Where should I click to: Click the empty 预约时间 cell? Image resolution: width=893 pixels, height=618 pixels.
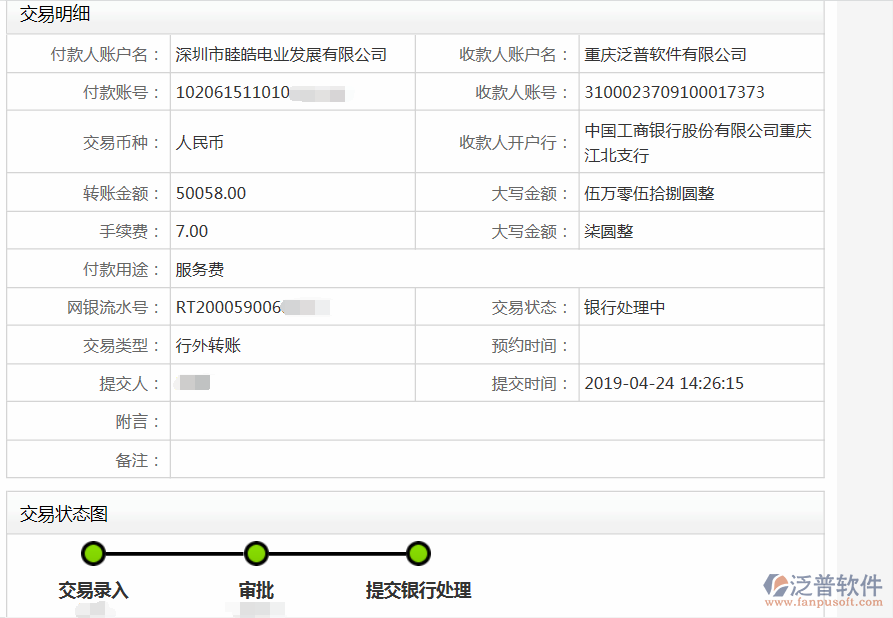[x=700, y=345]
